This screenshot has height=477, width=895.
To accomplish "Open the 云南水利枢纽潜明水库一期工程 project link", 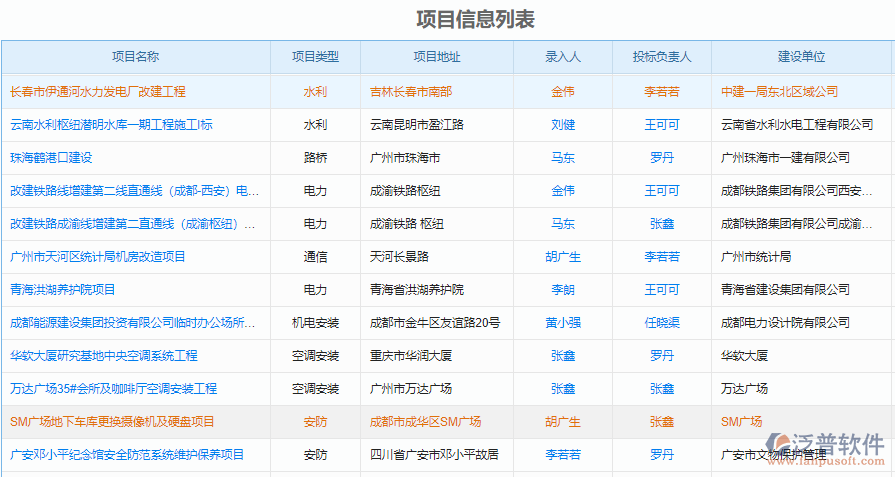I will point(111,125).
